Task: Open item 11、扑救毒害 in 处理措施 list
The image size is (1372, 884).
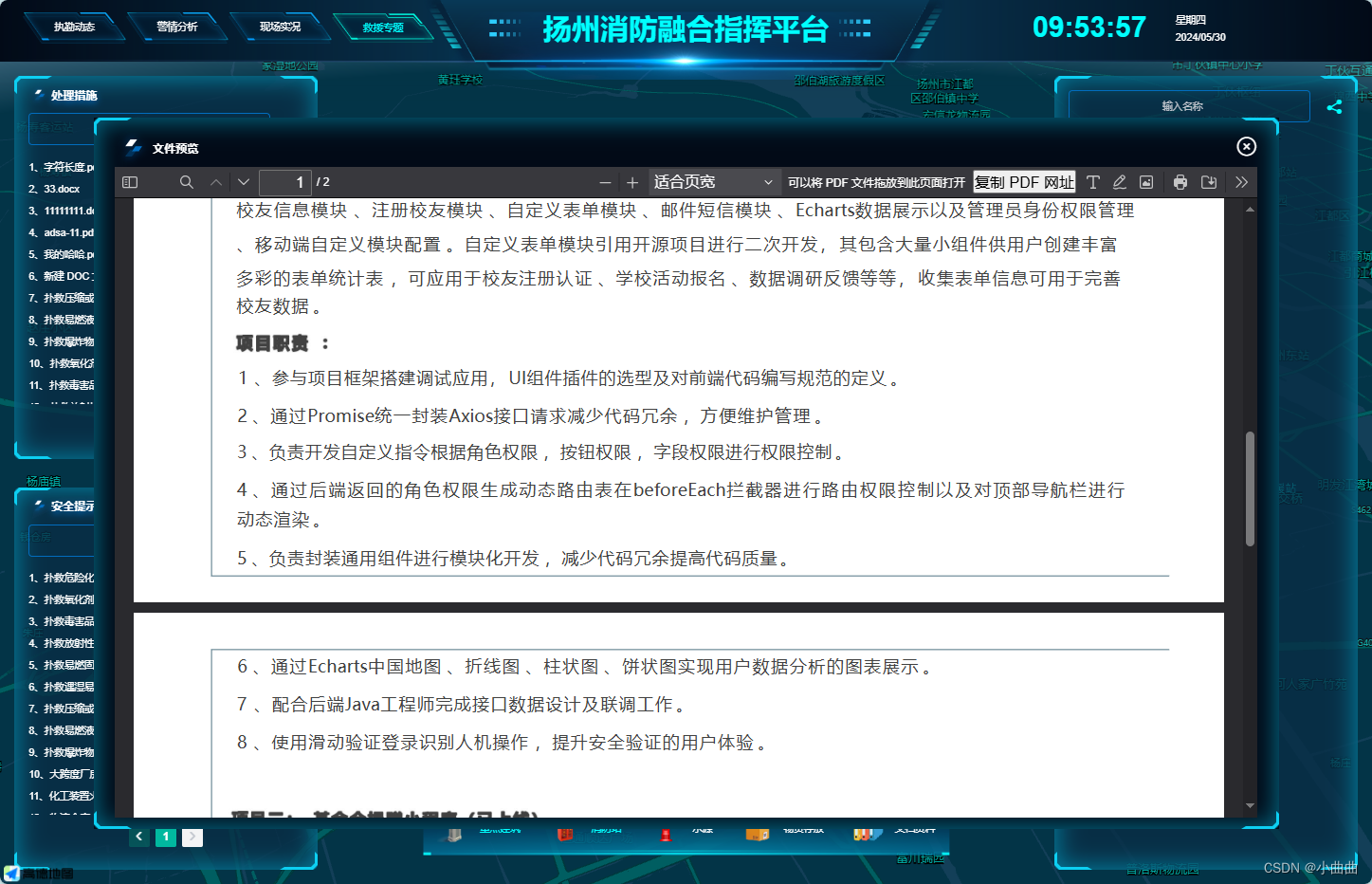Action: pos(62,385)
